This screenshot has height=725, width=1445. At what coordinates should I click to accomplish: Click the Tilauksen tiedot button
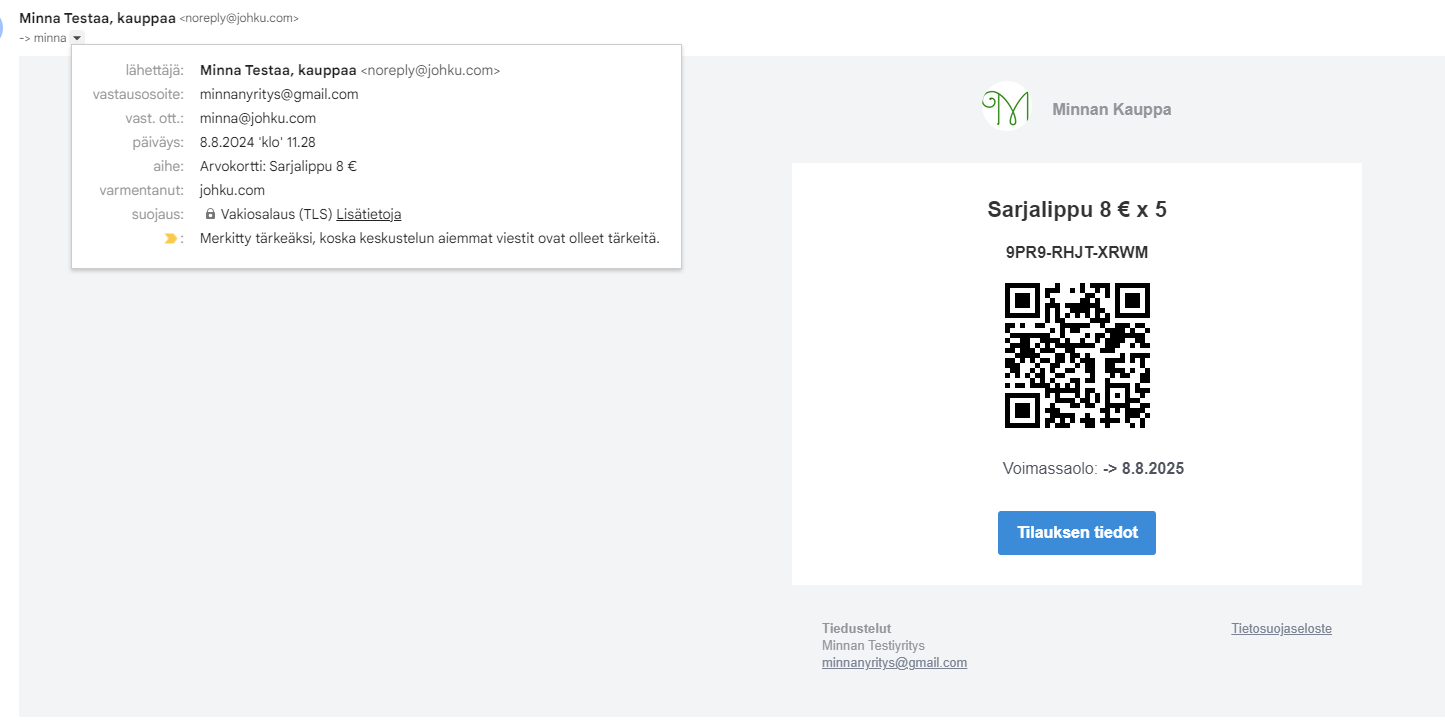(1076, 533)
